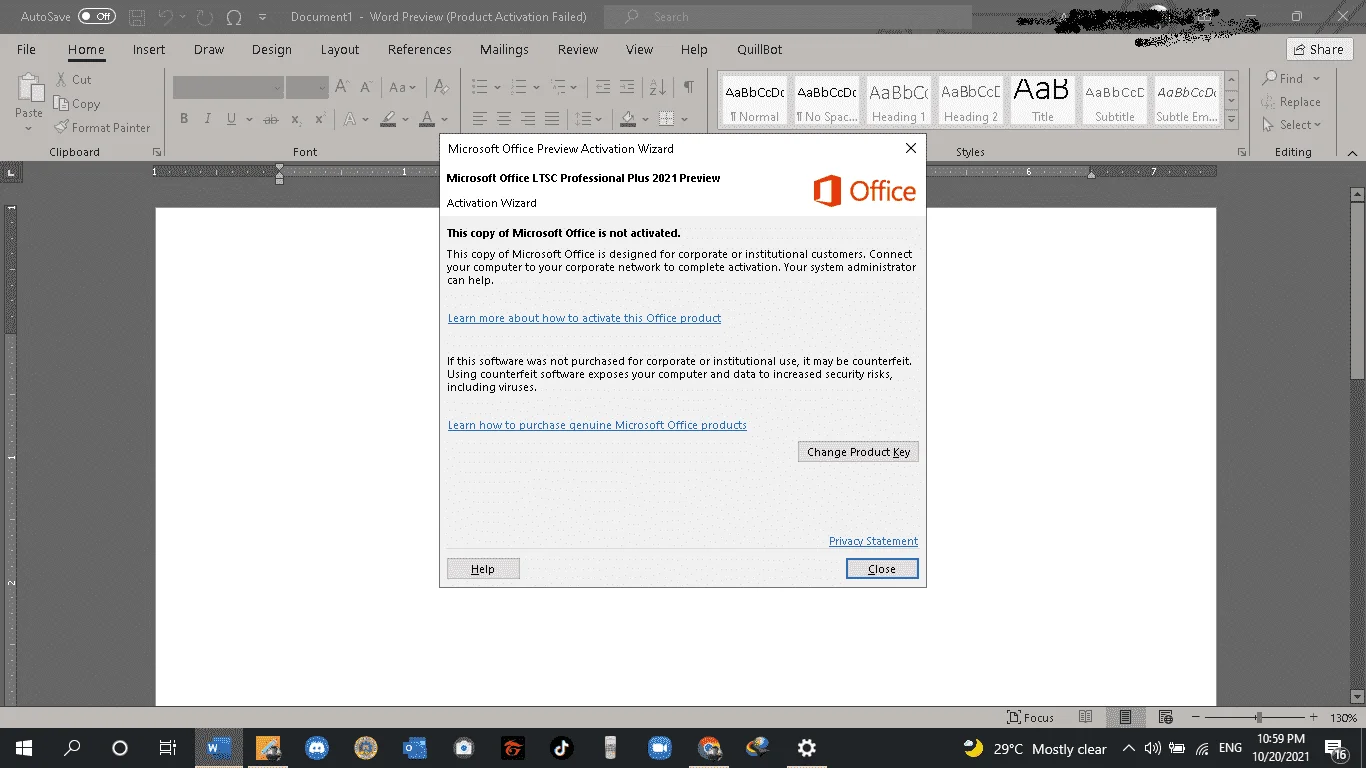
Task: Open Line and Paragraph Spacing dropdown
Action: pyautogui.click(x=589, y=119)
